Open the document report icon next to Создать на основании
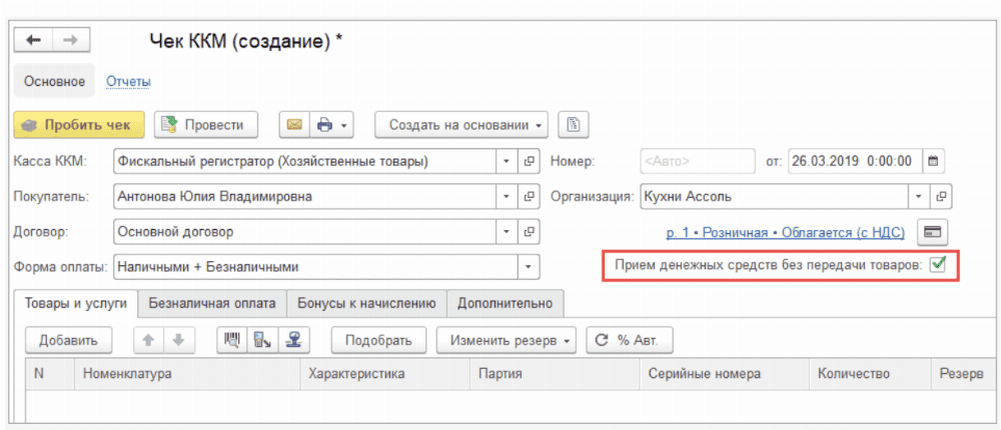The width and height of the screenshot is (1001, 430). (x=573, y=125)
